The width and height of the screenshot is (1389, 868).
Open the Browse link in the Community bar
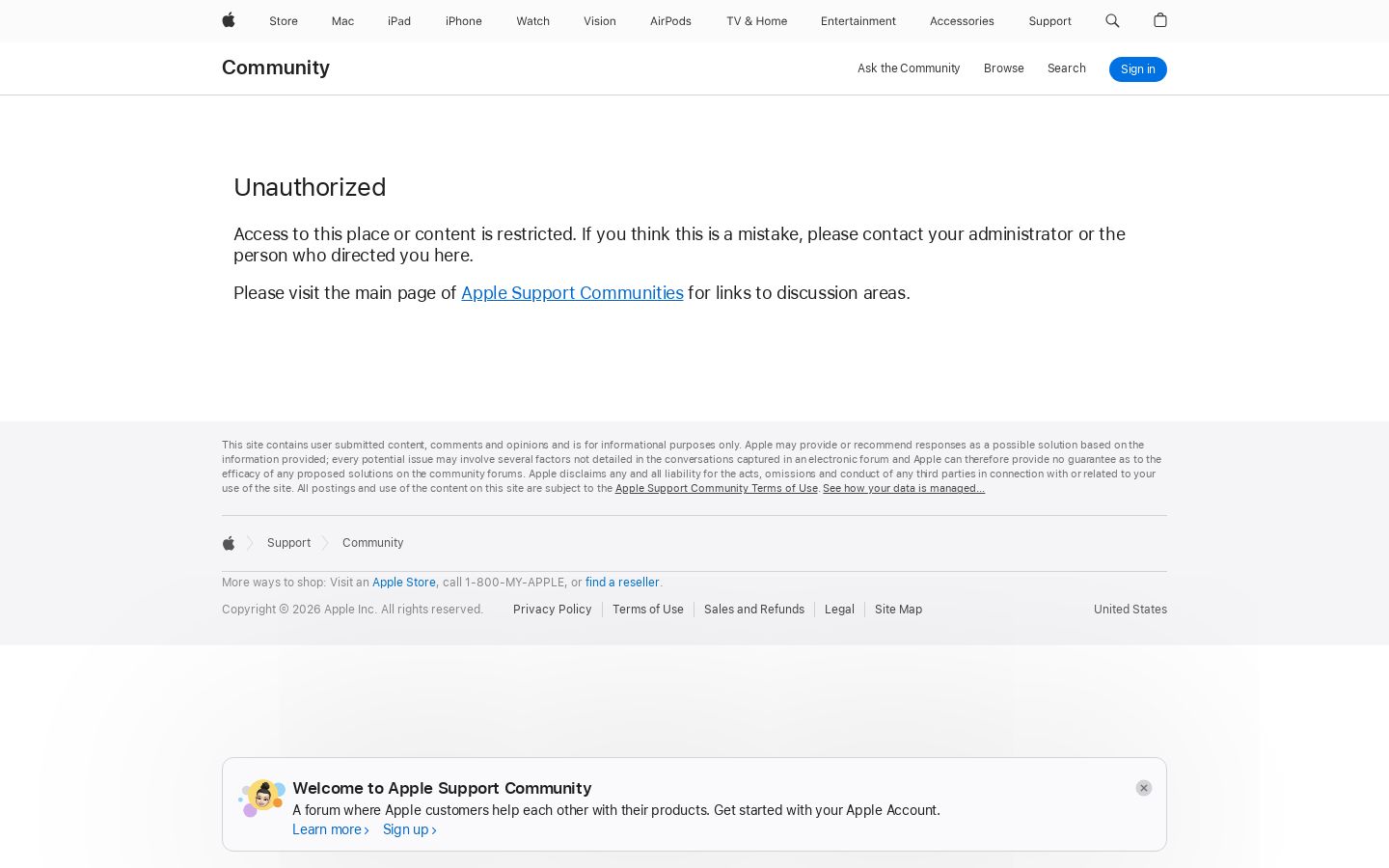pyautogui.click(x=1004, y=68)
